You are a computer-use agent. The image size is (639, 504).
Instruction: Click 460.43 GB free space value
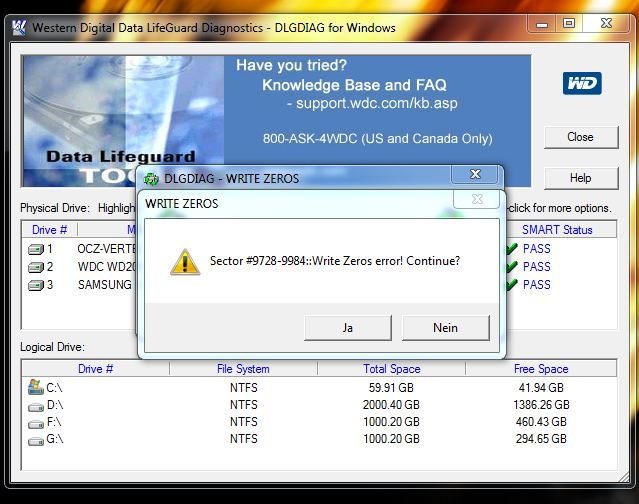pyautogui.click(x=541, y=422)
